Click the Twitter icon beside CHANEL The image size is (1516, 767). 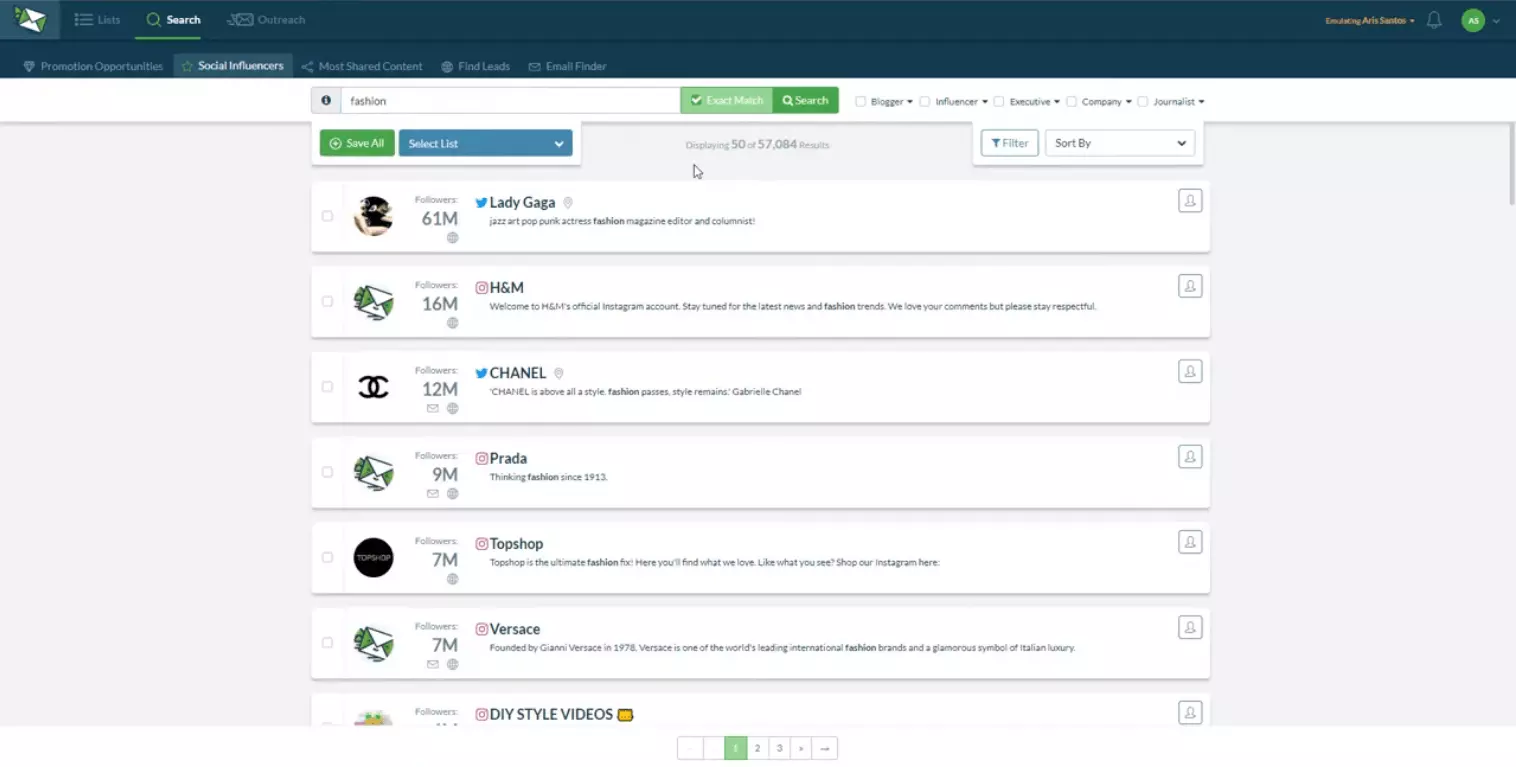pos(481,373)
